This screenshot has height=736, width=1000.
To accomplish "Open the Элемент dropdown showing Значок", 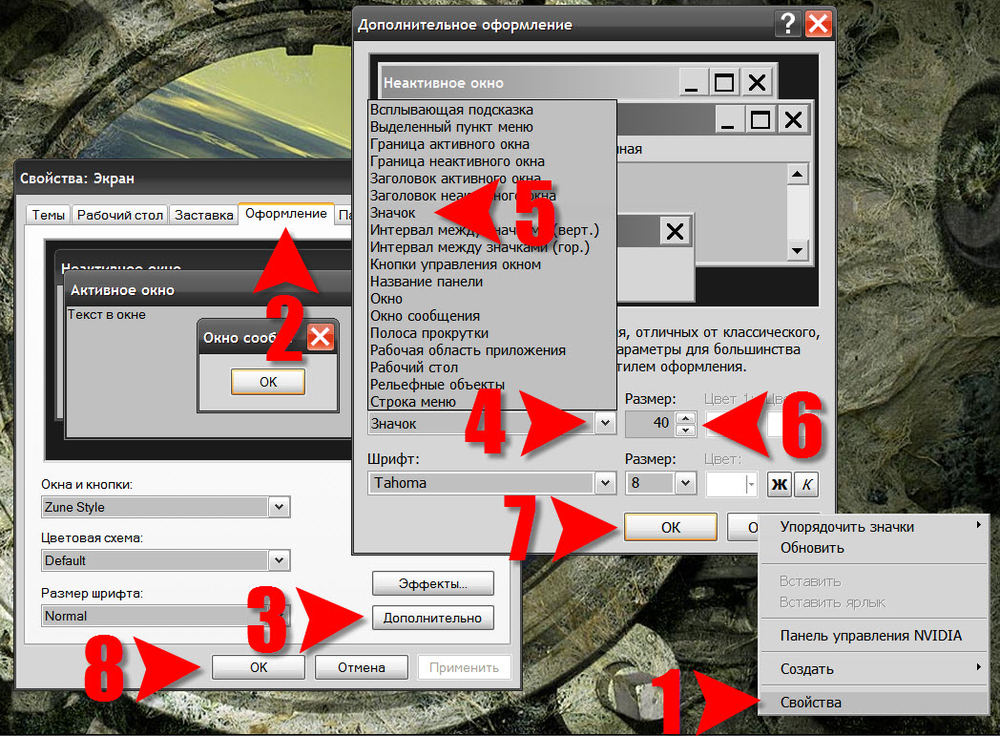I will [x=605, y=423].
